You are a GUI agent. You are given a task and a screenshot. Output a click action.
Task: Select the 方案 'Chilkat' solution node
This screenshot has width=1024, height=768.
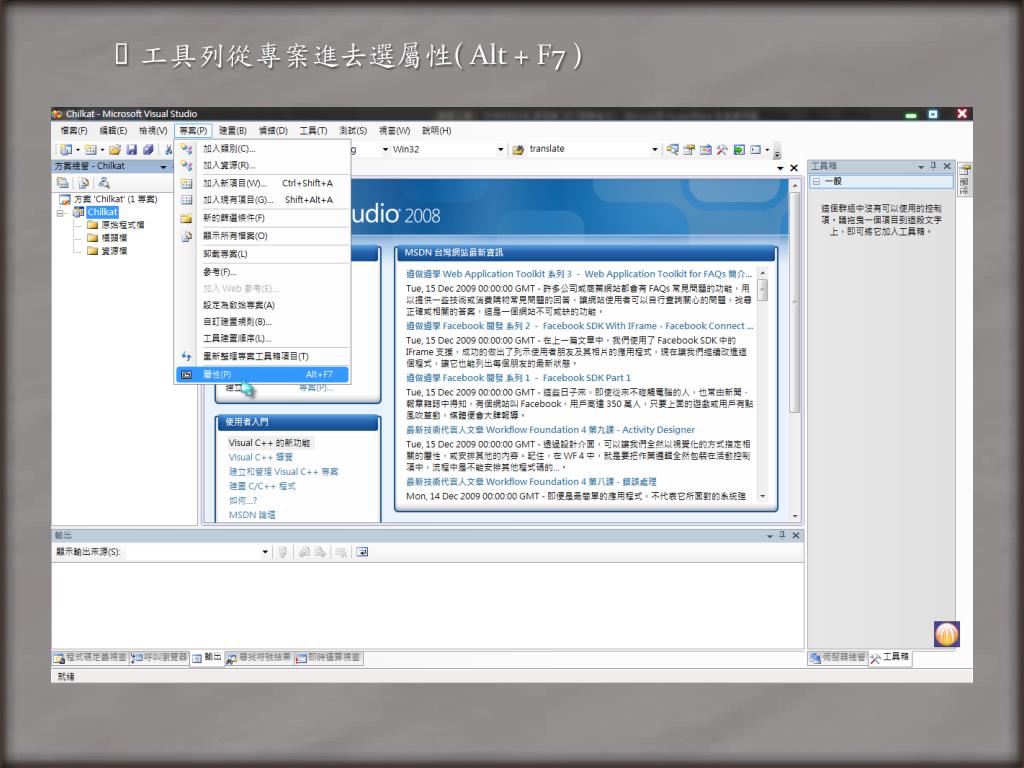[x=108, y=199]
